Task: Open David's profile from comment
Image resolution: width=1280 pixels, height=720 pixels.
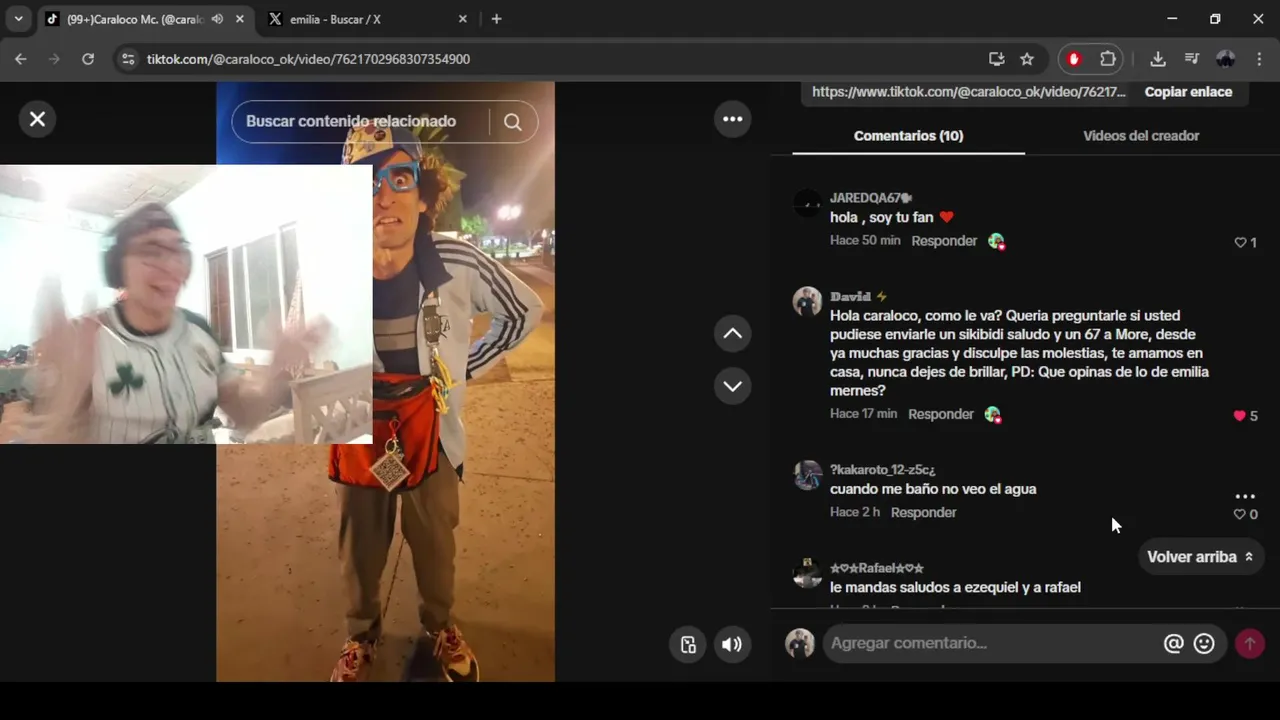Action: (858, 297)
